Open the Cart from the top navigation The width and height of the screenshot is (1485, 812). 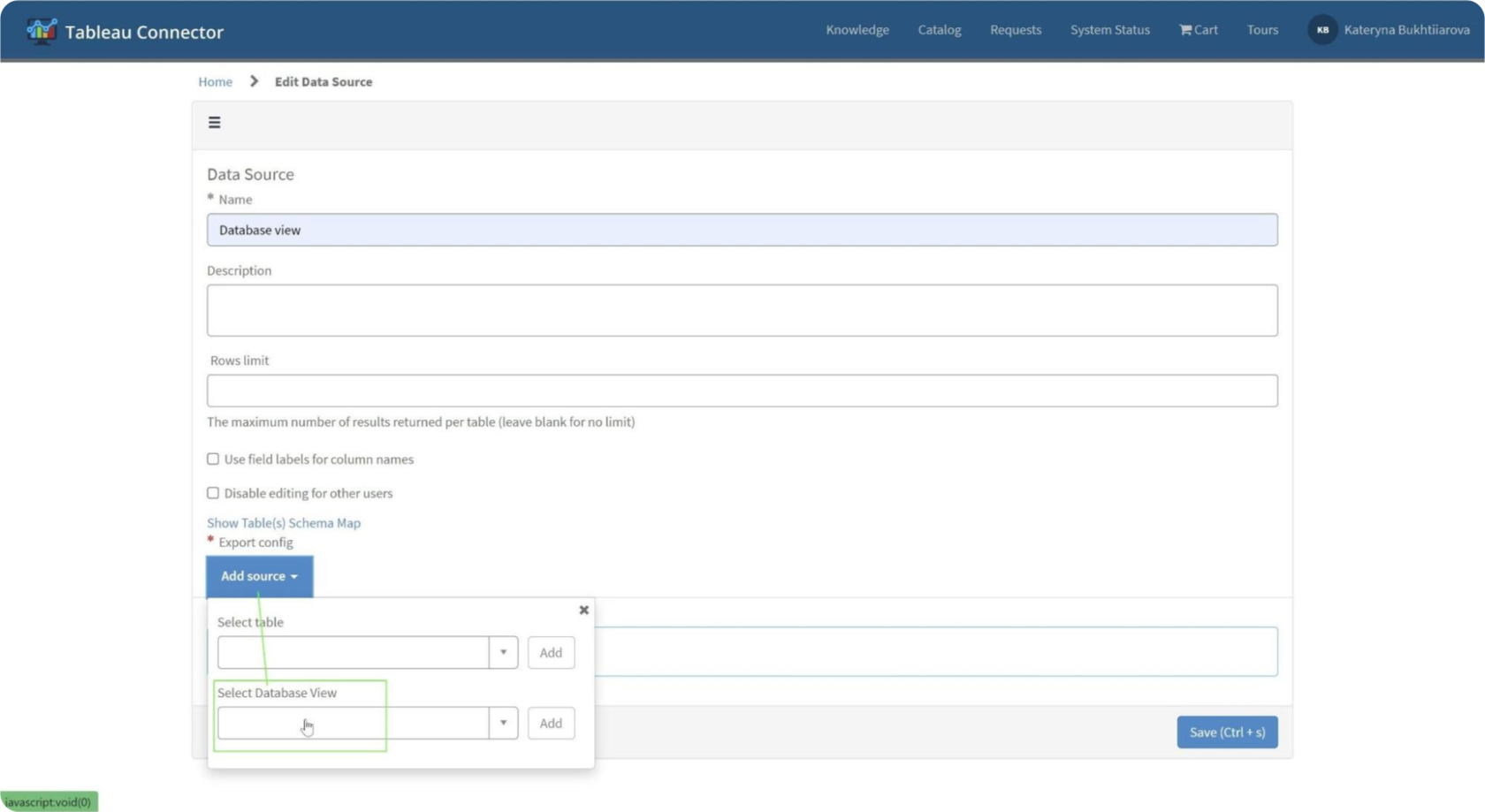point(1198,29)
